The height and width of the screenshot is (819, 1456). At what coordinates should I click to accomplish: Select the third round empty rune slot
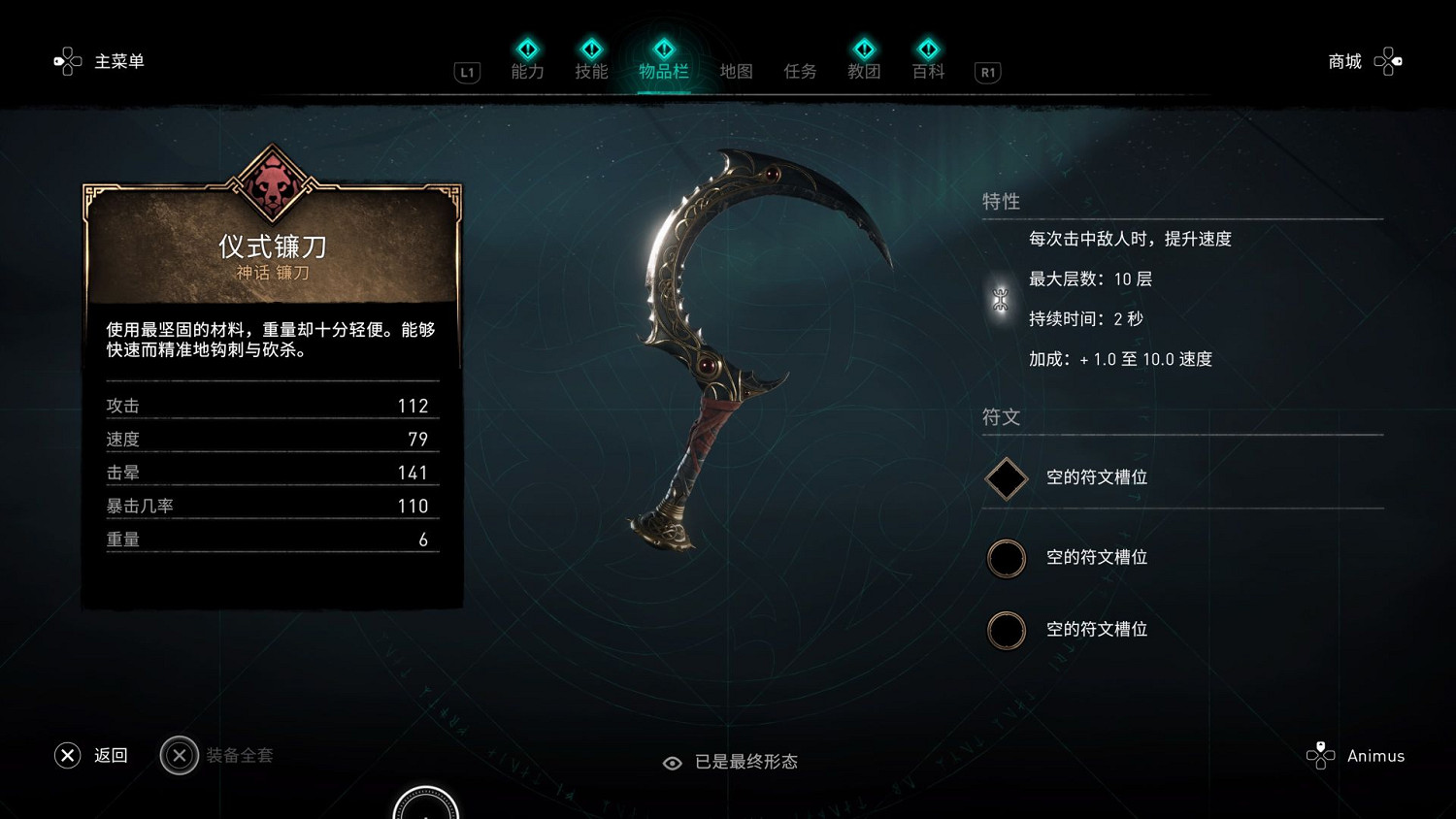1007,630
